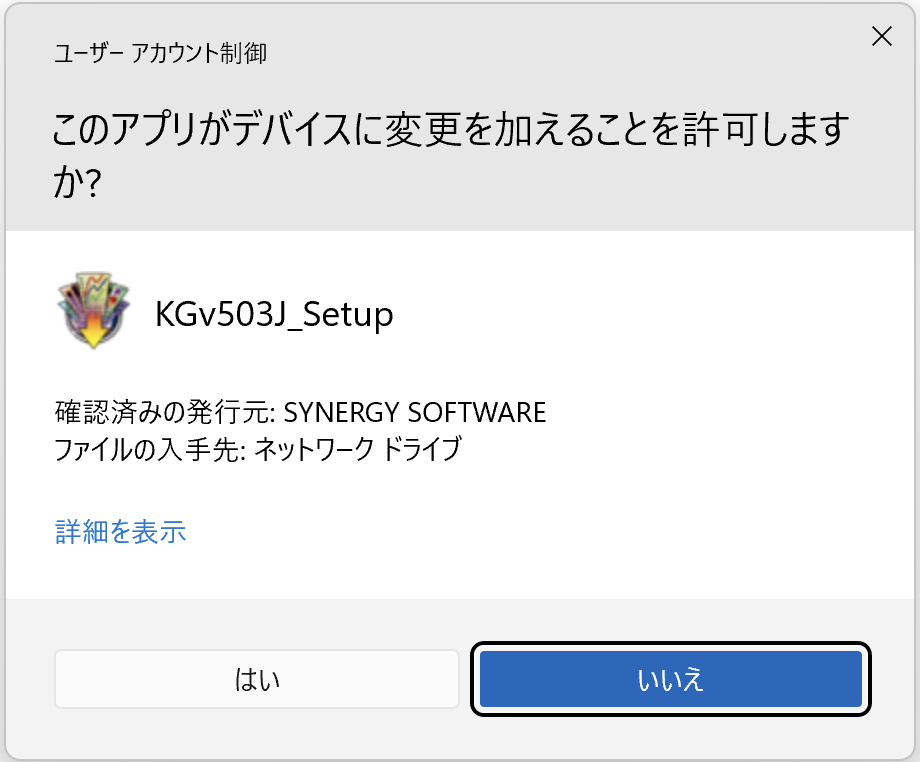The height and width of the screenshot is (762, 920).
Task: Click the ユーザー アカウント制御 title text
Action: pos(160,53)
